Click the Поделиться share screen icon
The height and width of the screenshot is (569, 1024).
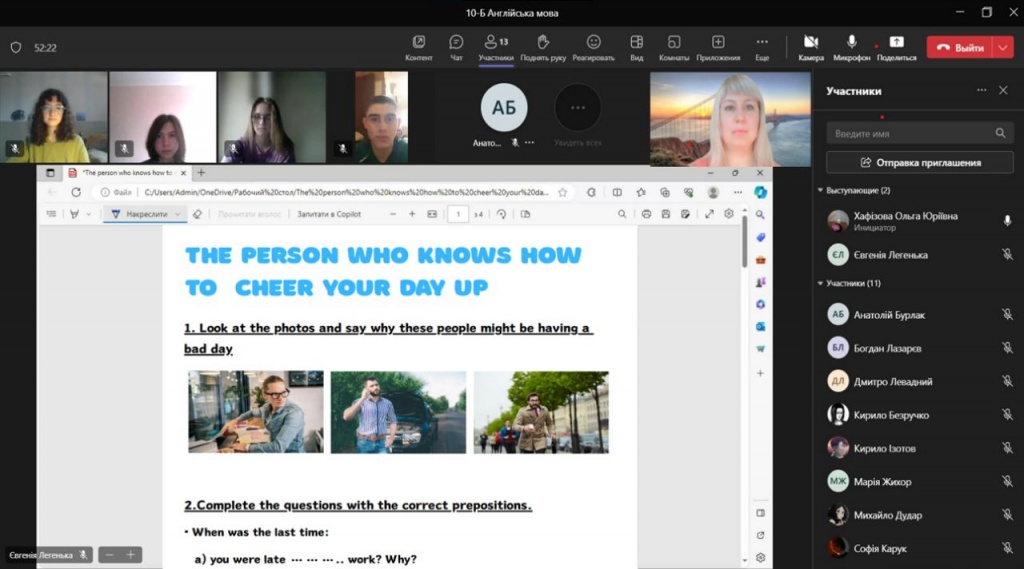(896, 42)
